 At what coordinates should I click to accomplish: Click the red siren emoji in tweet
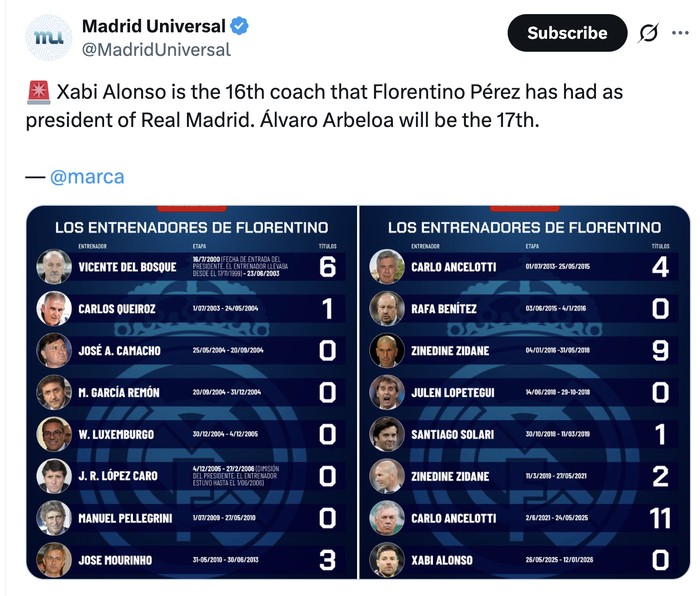pos(37,93)
